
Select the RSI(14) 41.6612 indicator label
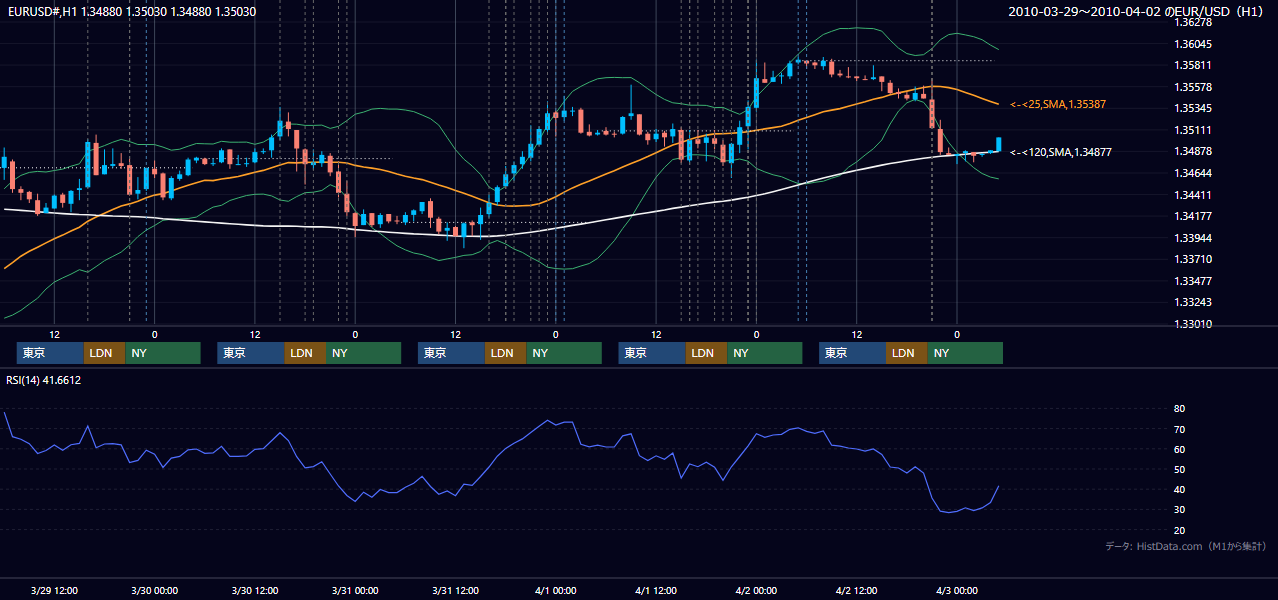pos(44,380)
